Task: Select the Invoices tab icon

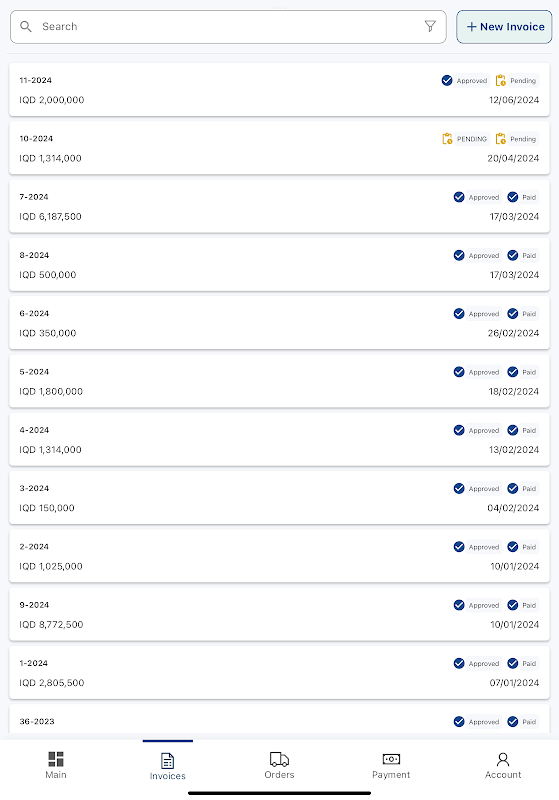Action: click(x=167, y=761)
